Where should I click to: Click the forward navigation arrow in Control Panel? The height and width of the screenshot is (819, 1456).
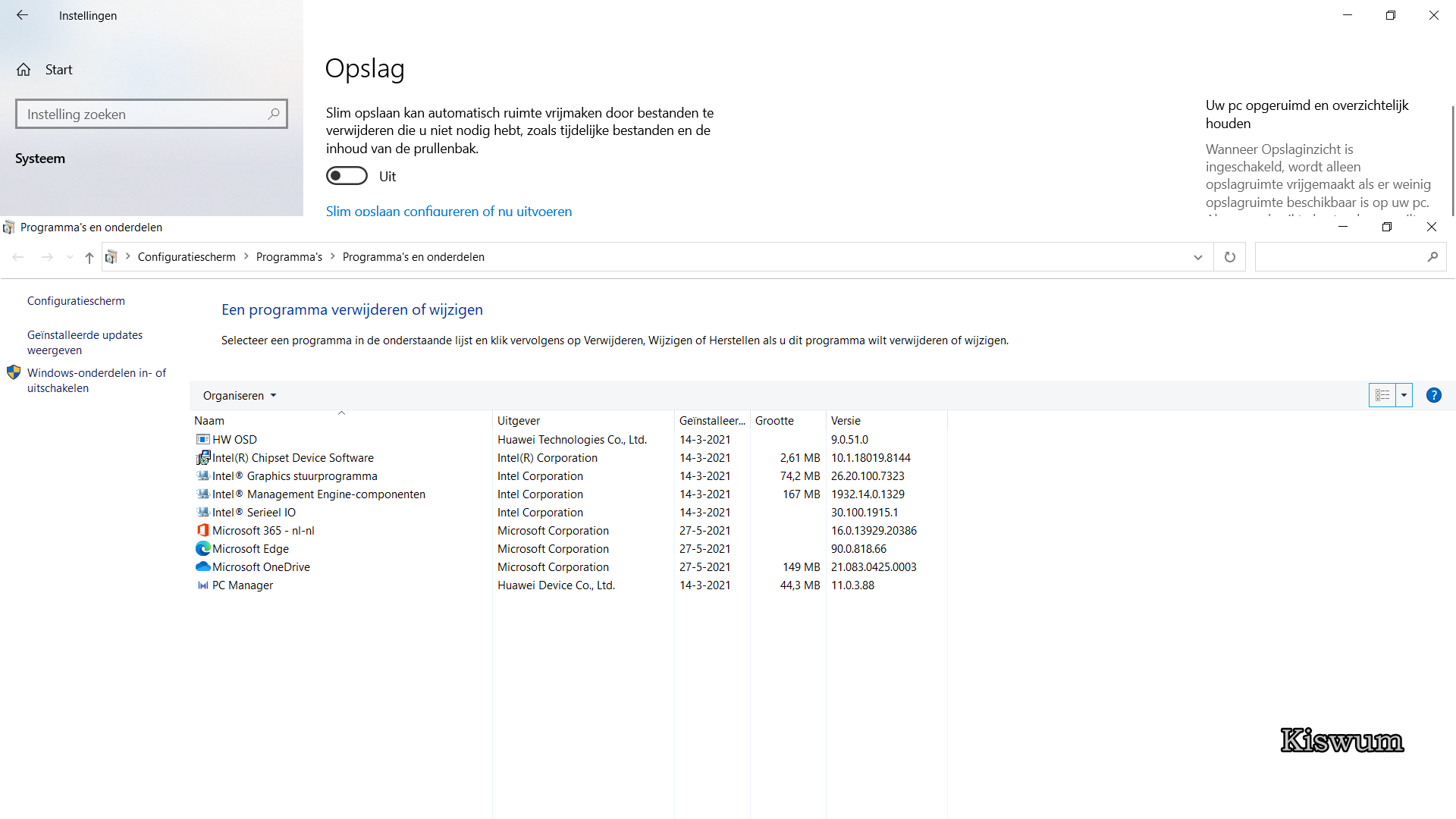(47, 257)
